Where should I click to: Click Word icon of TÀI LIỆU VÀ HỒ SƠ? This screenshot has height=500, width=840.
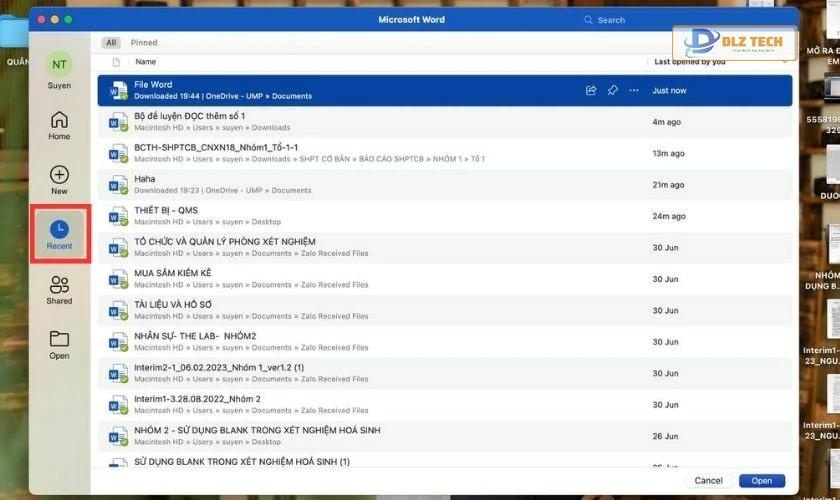[x=118, y=311]
